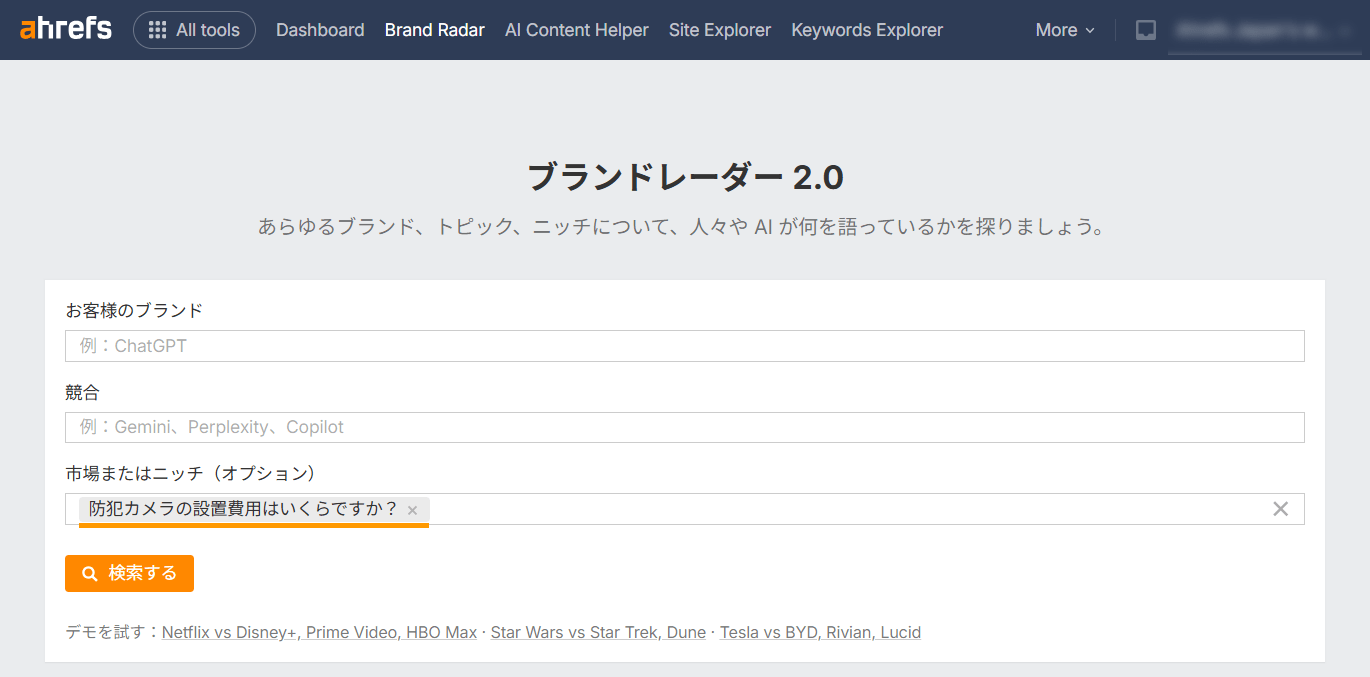Clear the market/niche field with the X icon
This screenshot has height=677, width=1370.
[1280, 509]
